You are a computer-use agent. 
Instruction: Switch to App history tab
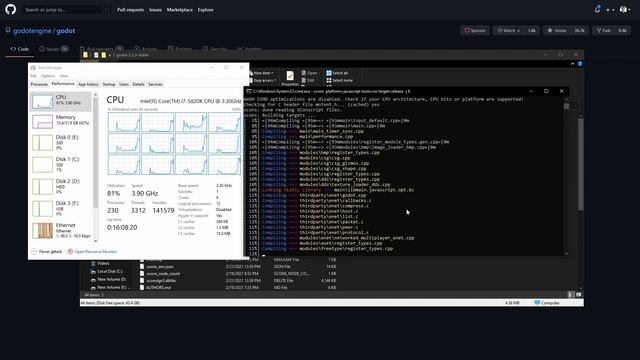[88, 84]
